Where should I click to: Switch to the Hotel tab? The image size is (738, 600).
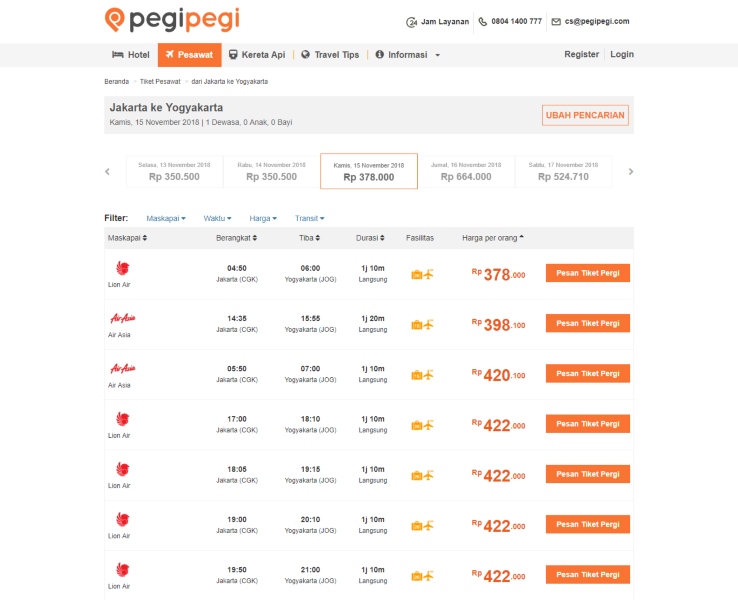(x=131, y=55)
